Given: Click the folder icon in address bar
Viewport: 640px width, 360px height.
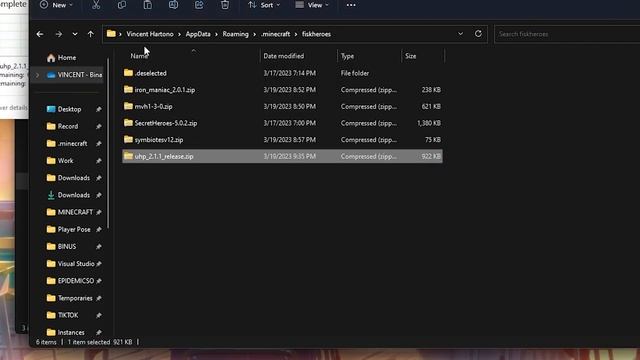Looking at the screenshot, I should (x=111, y=34).
